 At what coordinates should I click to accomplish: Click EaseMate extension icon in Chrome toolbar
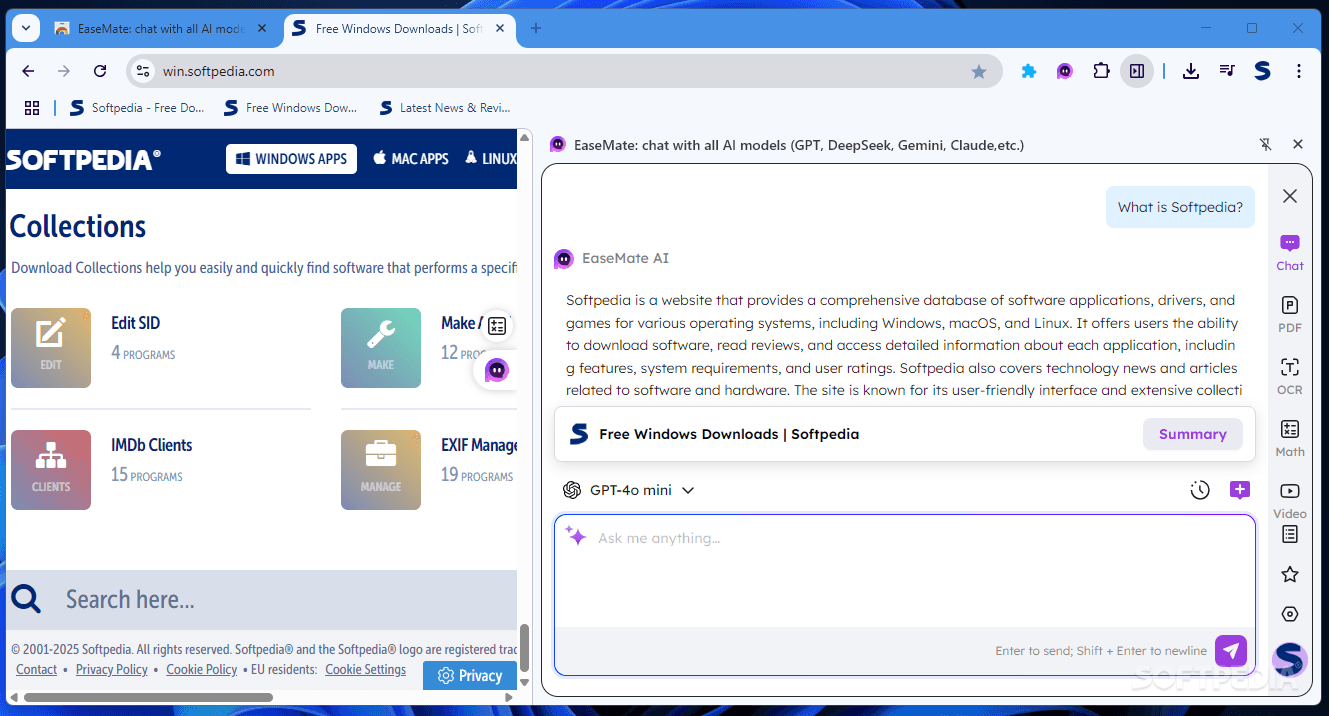(x=1065, y=71)
